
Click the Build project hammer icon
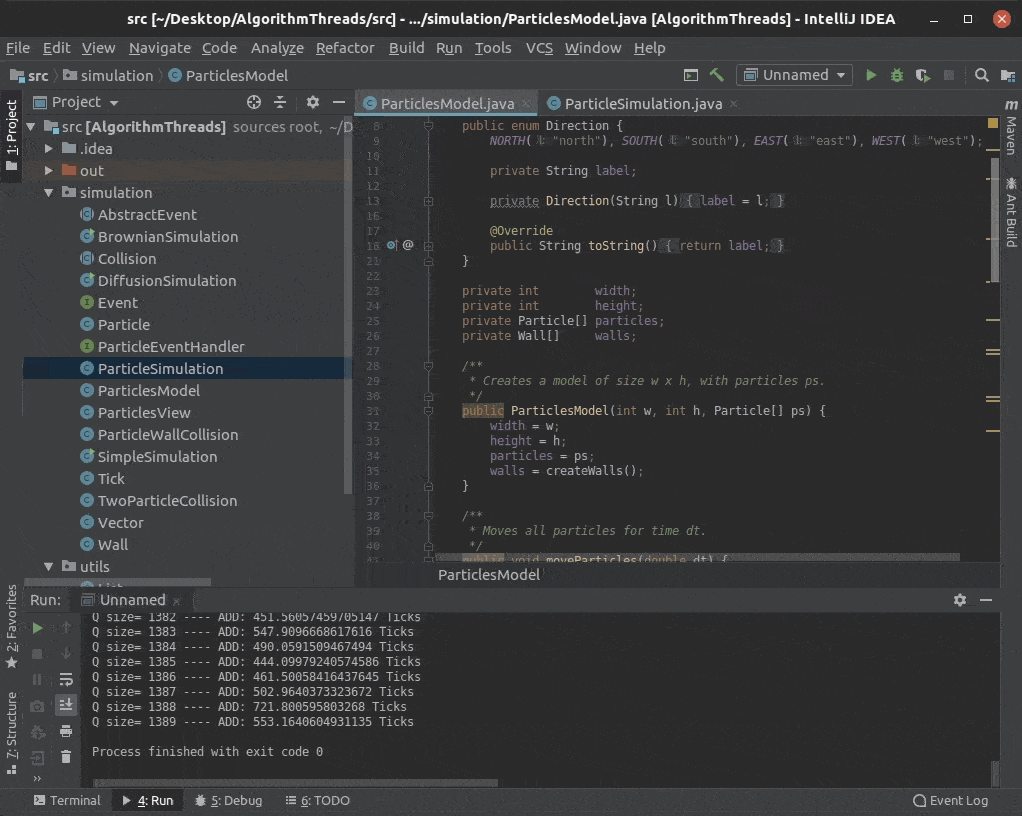(717, 75)
